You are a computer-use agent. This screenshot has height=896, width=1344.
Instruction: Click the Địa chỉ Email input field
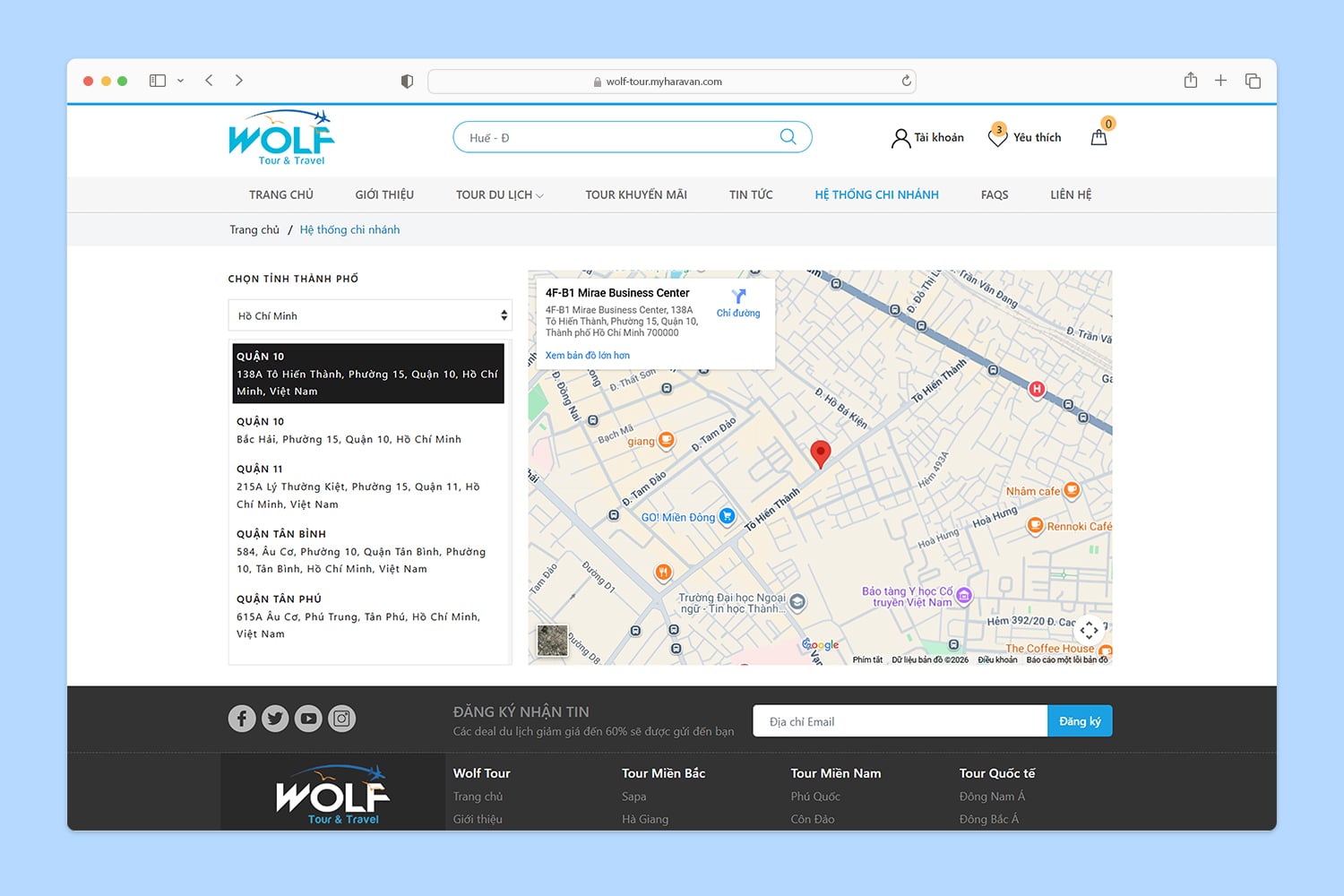coord(899,720)
